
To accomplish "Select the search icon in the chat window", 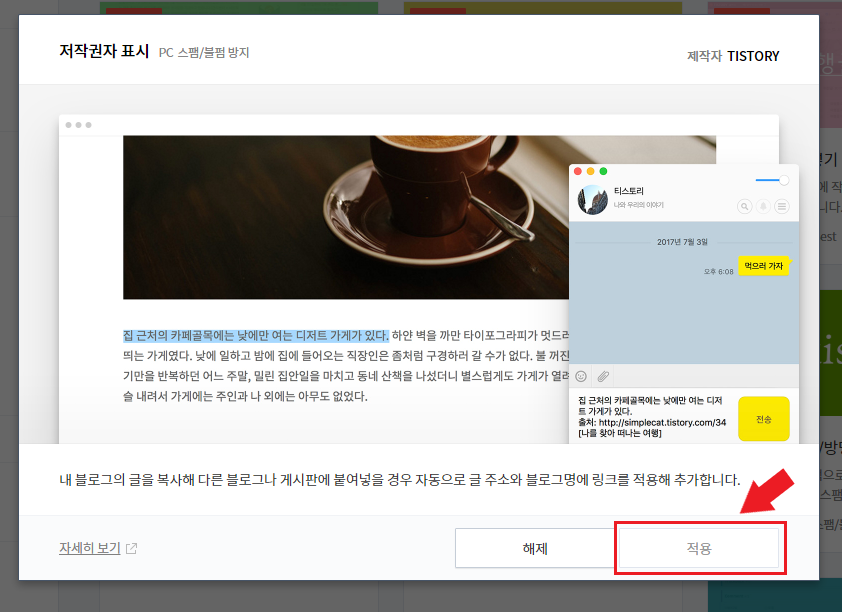I will pos(744,206).
